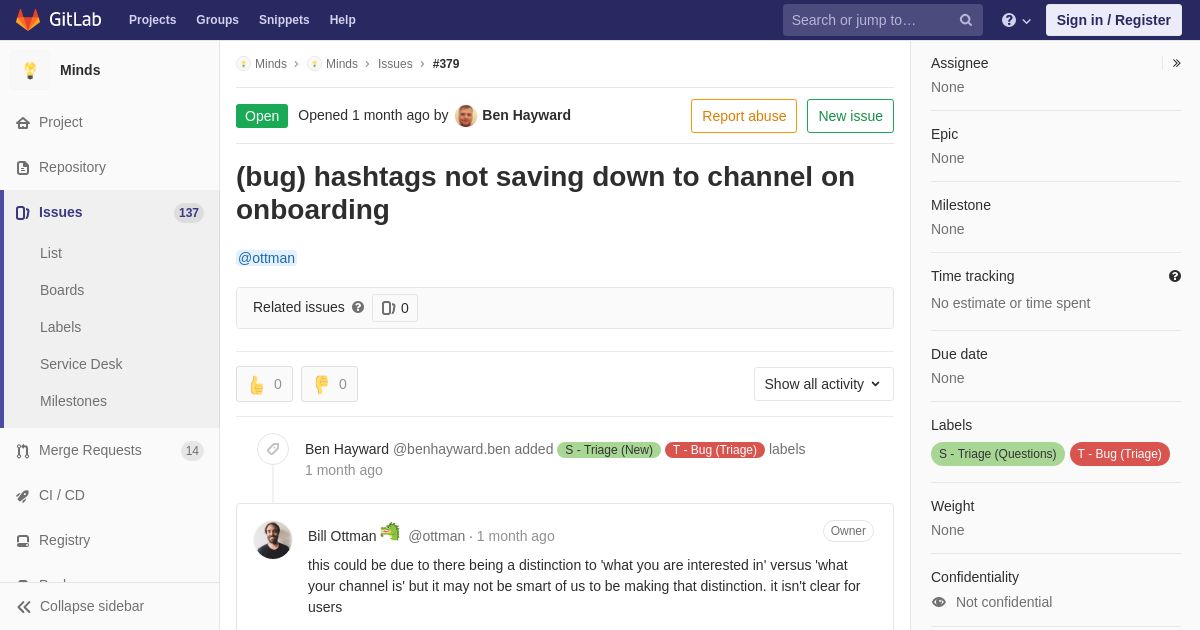Collapse the right sidebar with chevrons
Screen dimensions: 1200x630
click(1176, 63)
